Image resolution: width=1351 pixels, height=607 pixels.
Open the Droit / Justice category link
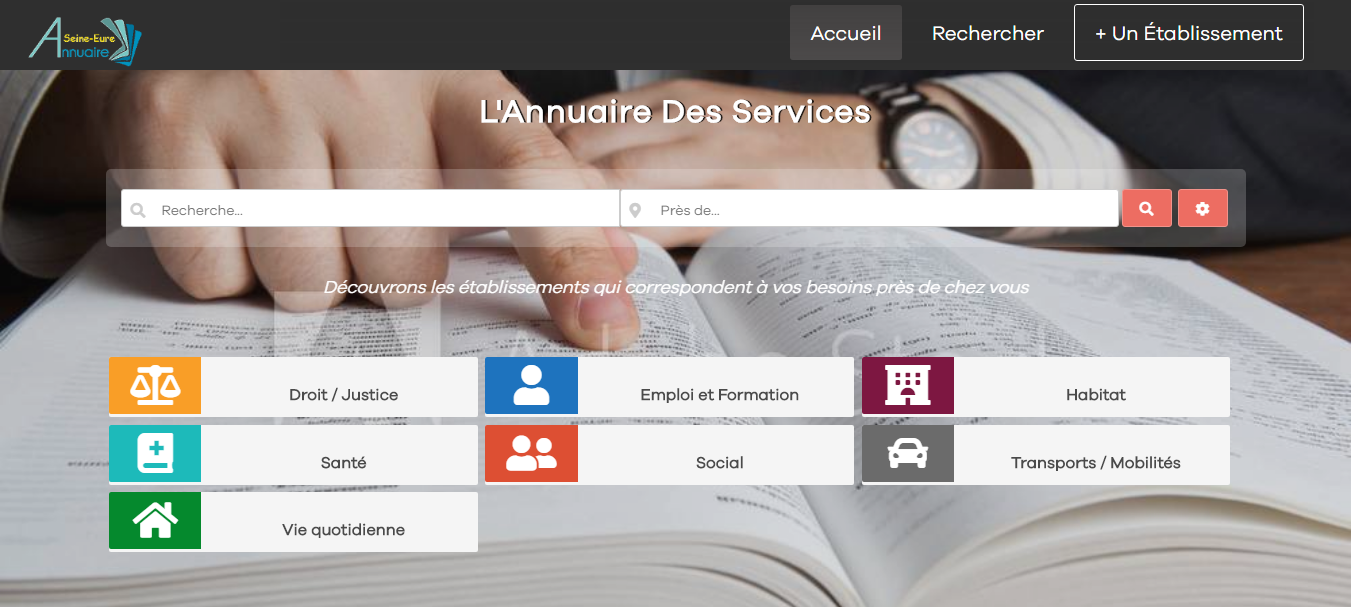tap(344, 395)
